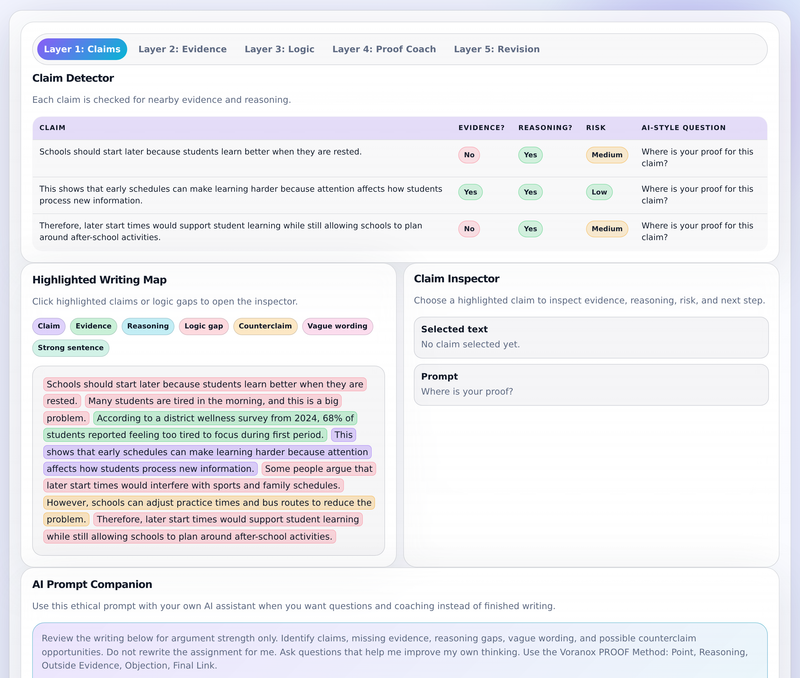The image size is (800, 678).
Task: Click the Vague wording legend chip
Action: click(337, 326)
